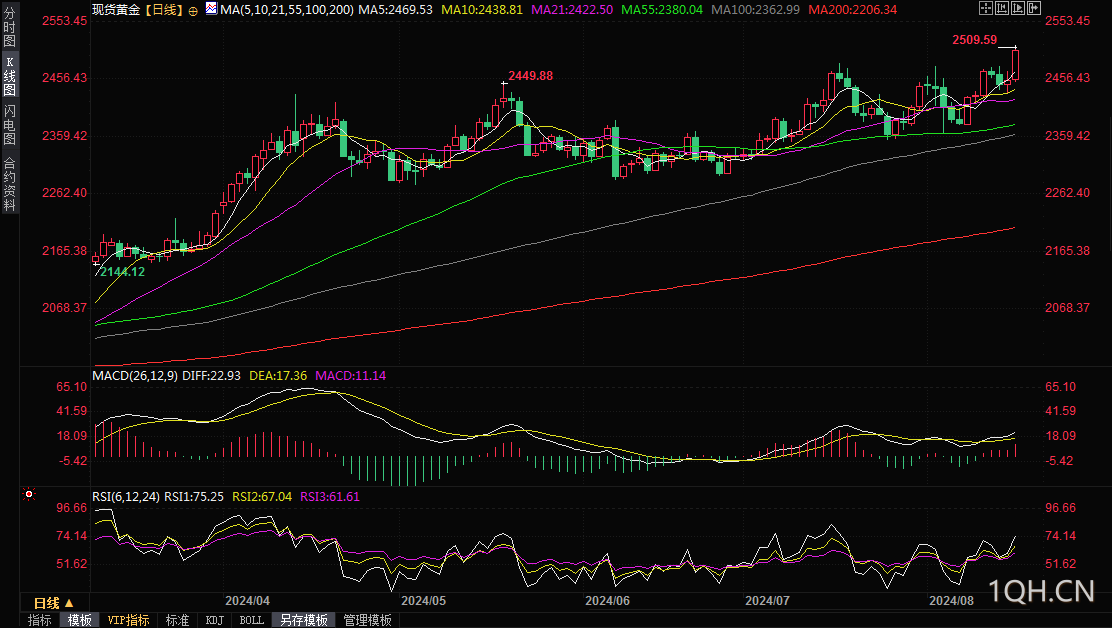
Task: Click the RSI3:61.61 value
Action: click(x=330, y=497)
